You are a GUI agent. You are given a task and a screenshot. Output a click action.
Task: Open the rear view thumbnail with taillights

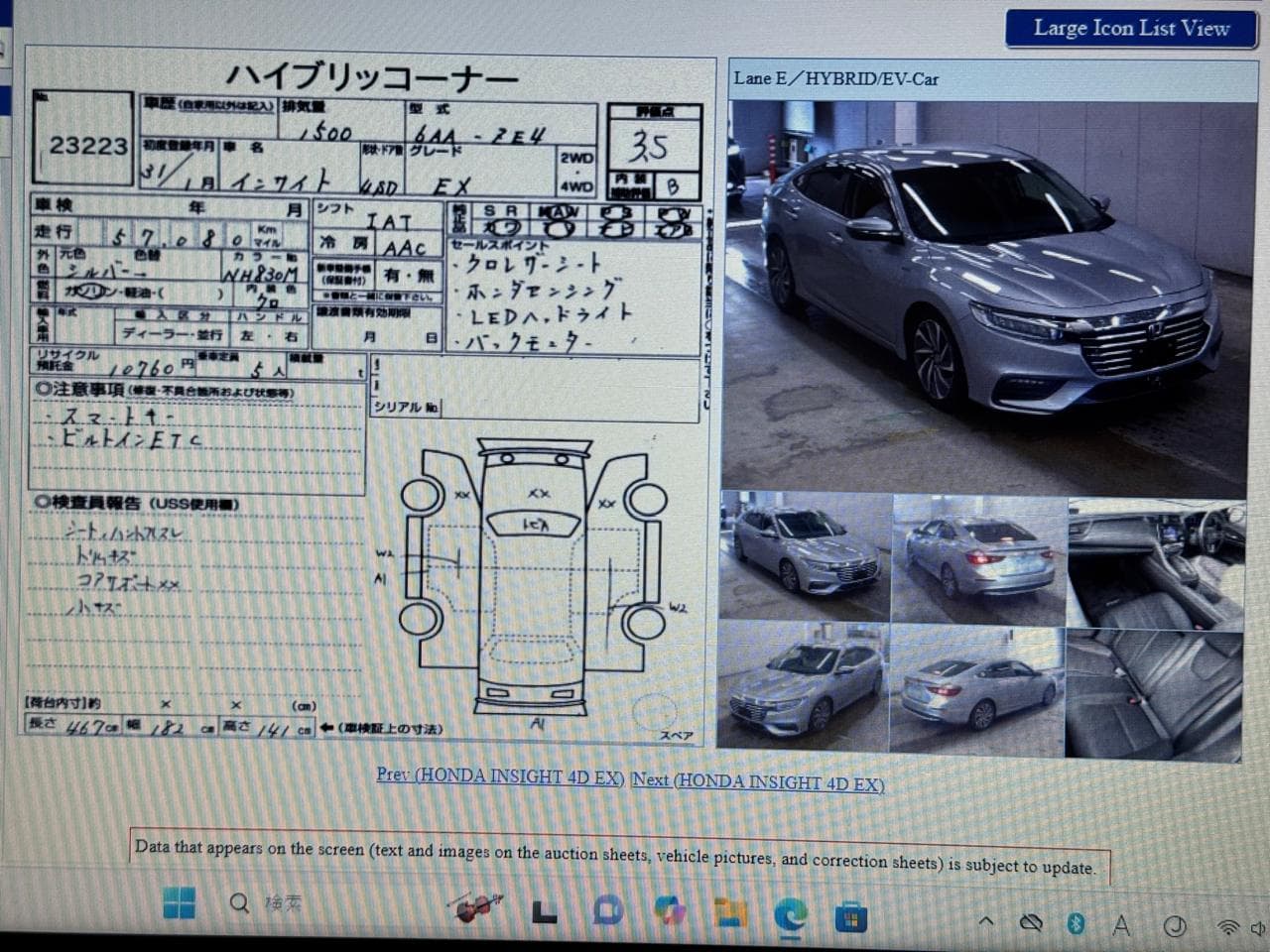[x=978, y=559]
